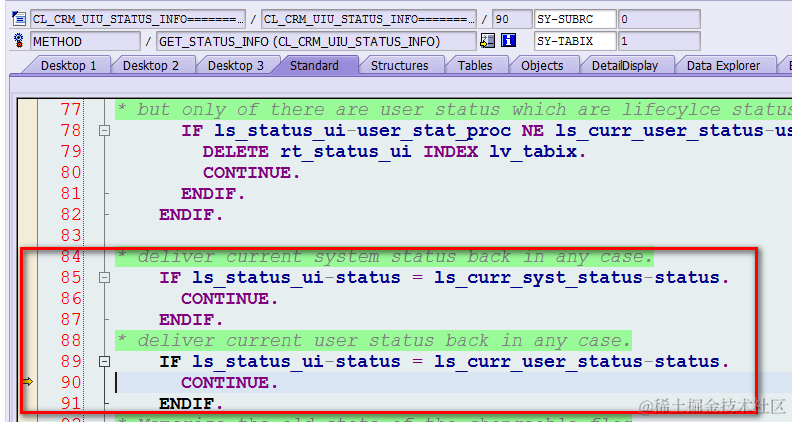The height and width of the screenshot is (422, 792).
Task: Click line number 82 in the gutter
Action: pyautogui.click(x=71, y=215)
